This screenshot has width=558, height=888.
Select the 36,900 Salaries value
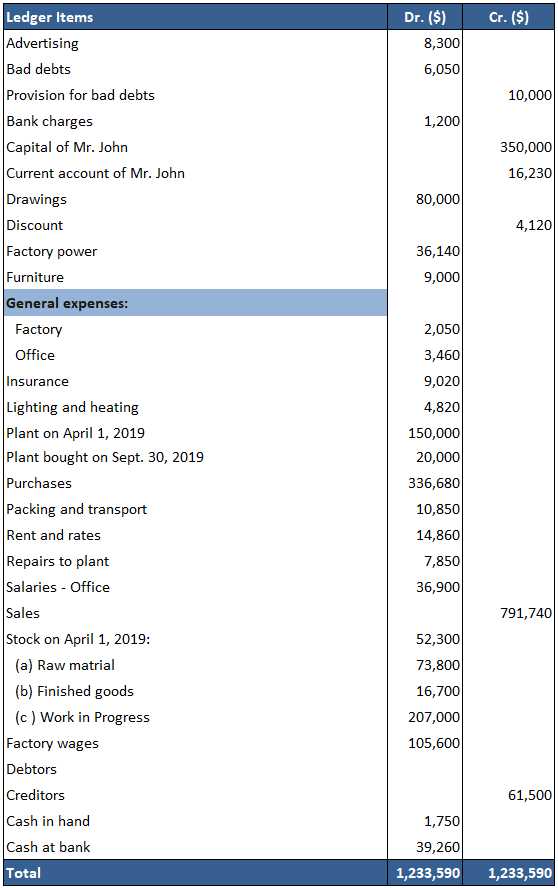coord(438,588)
